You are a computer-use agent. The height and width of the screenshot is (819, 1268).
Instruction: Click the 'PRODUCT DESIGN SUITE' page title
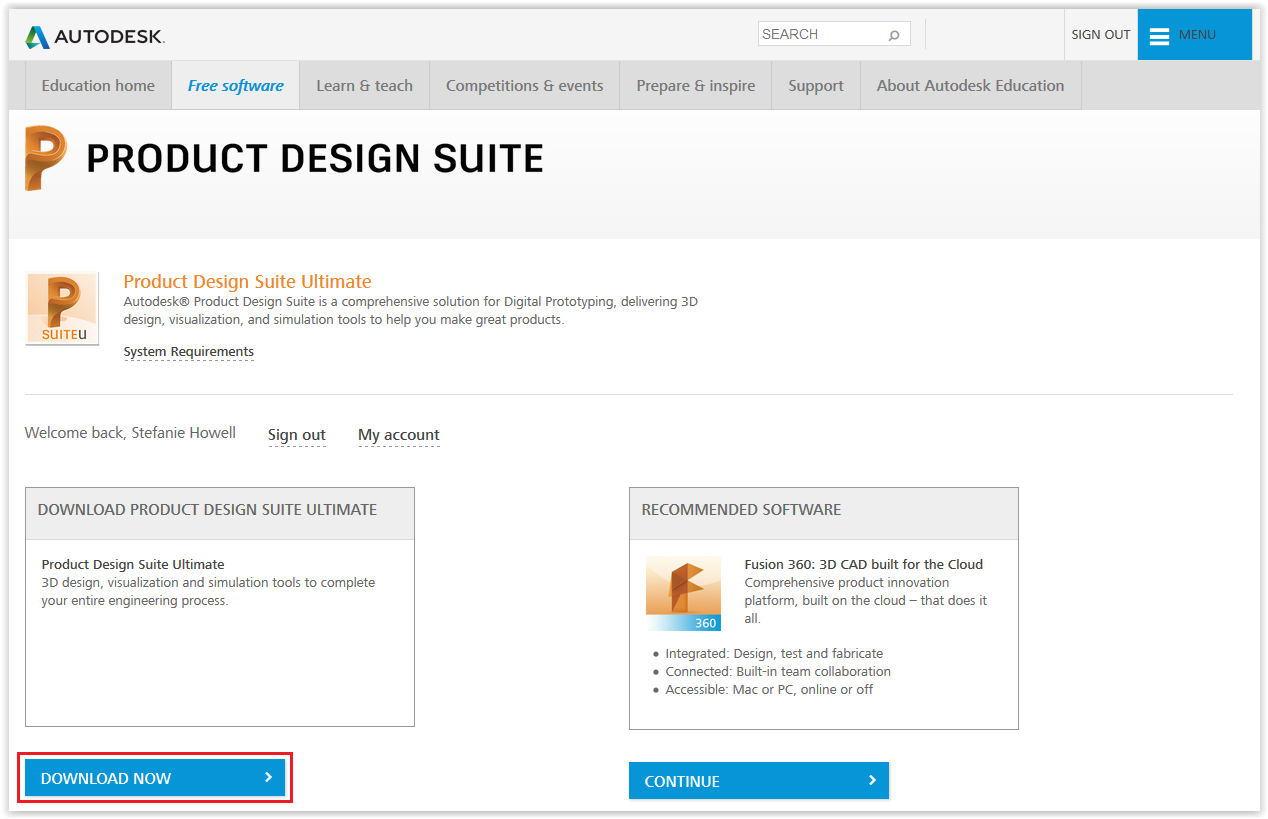(315, 159)
